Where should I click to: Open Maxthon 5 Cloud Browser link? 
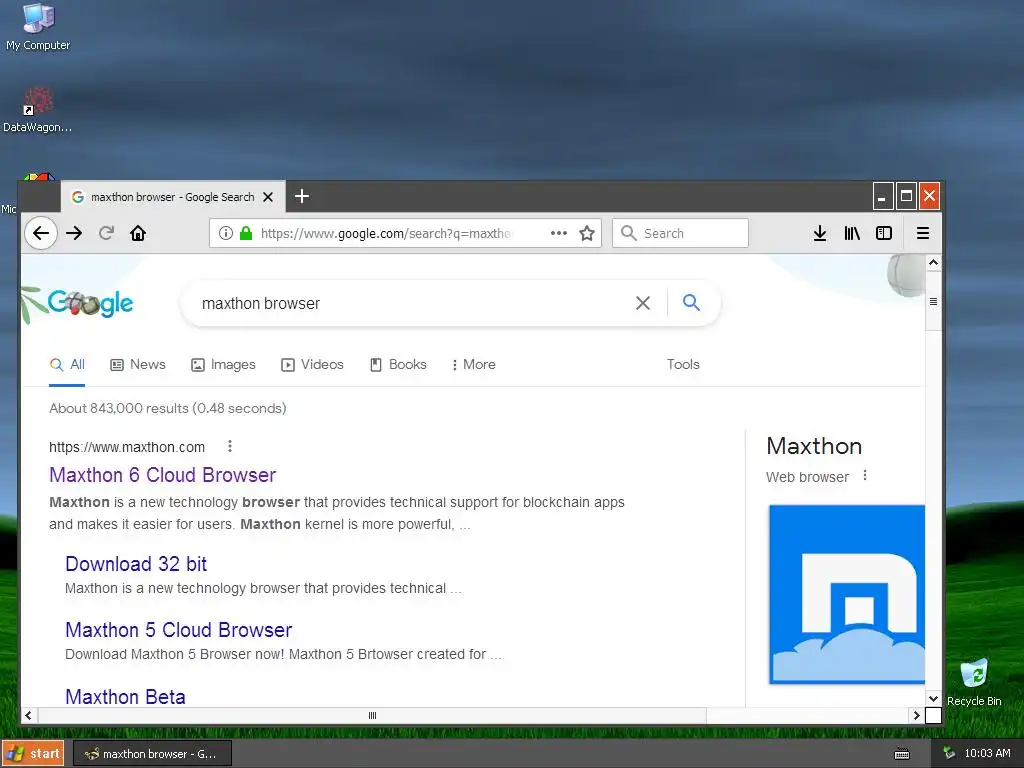pos(178,630)
